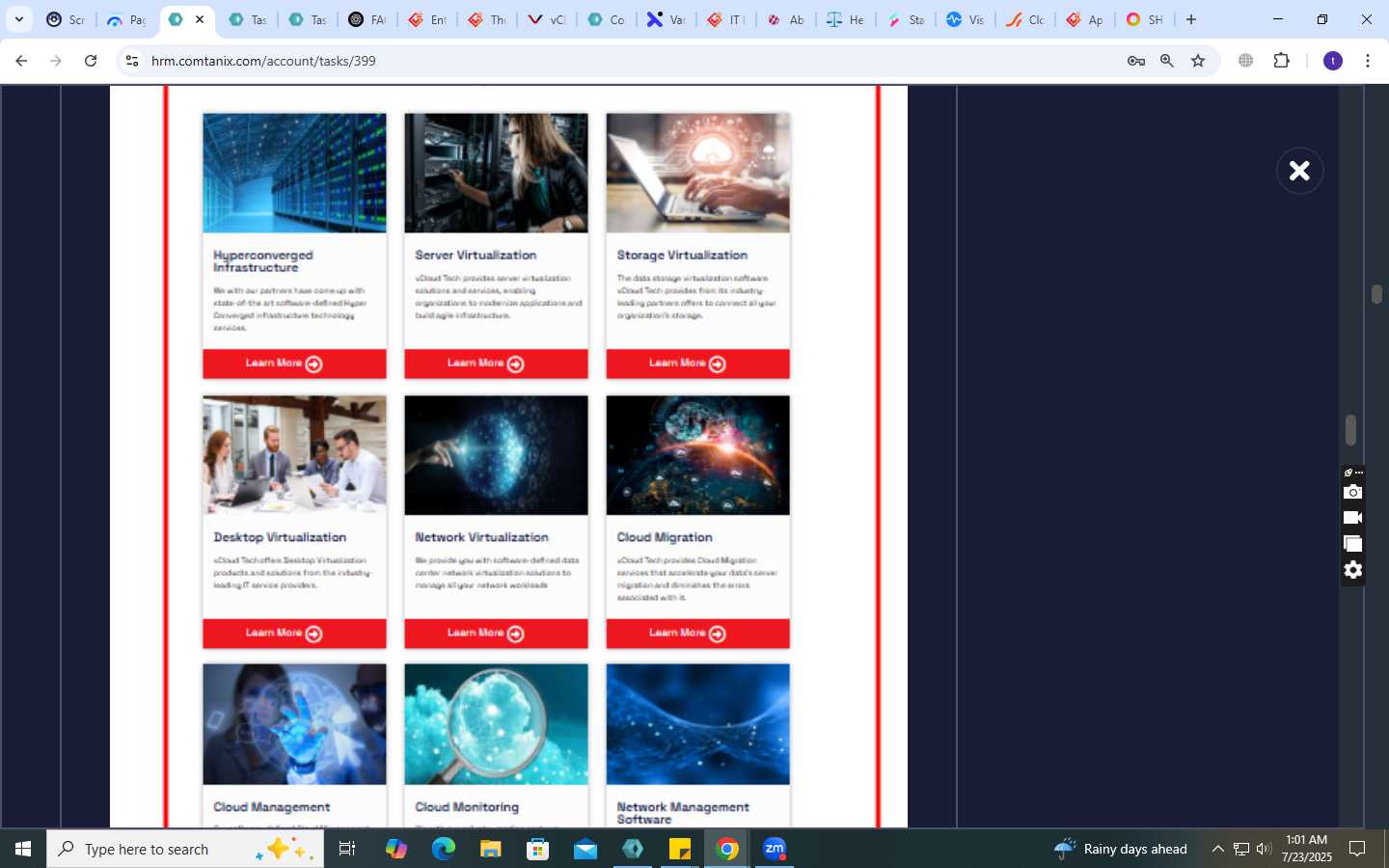Click the Hyperconverged Infrastructure server room image

(294, 173)
